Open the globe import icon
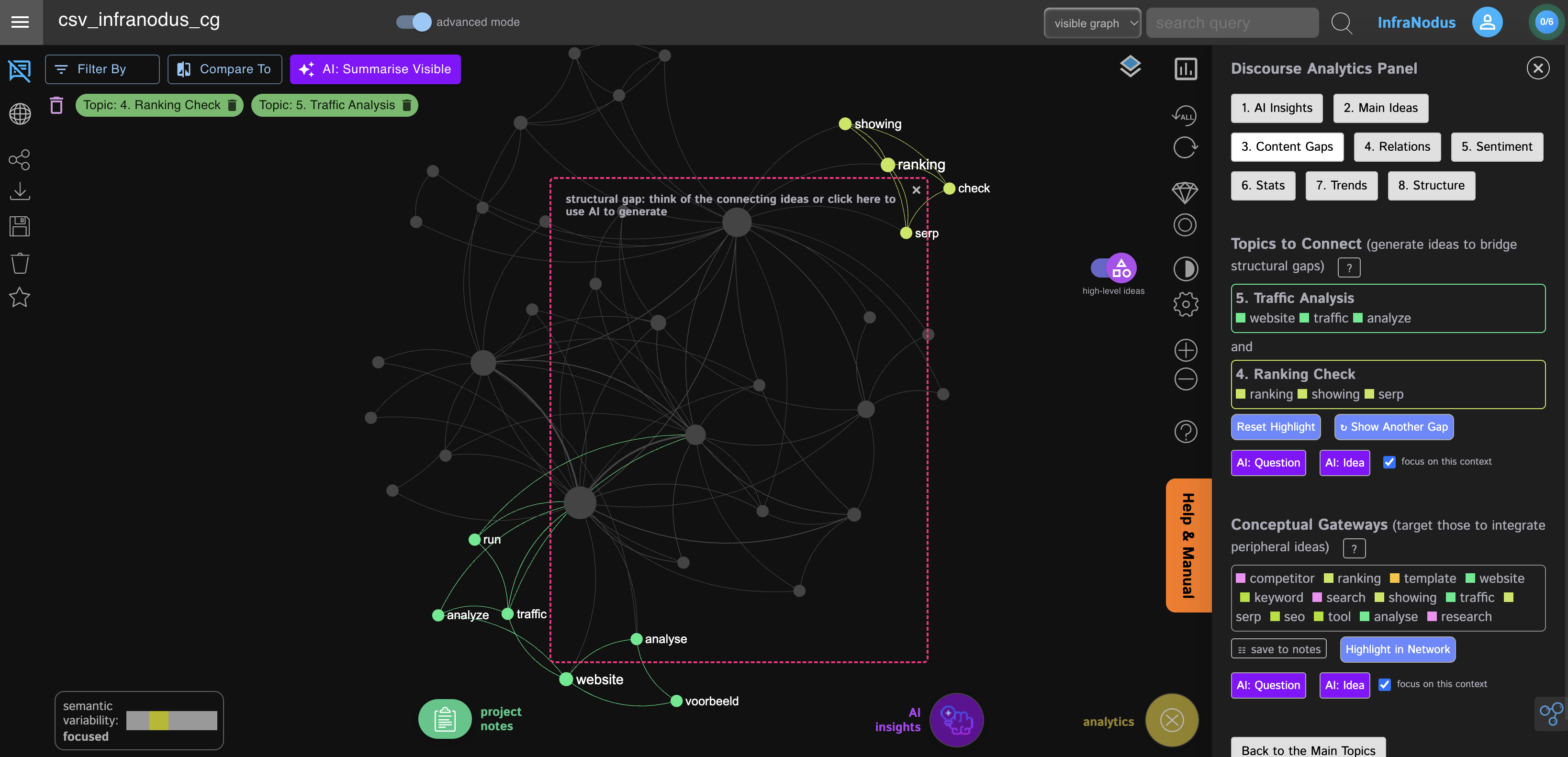The width and height of the screenshot is (1568, 757). (20, 114)
